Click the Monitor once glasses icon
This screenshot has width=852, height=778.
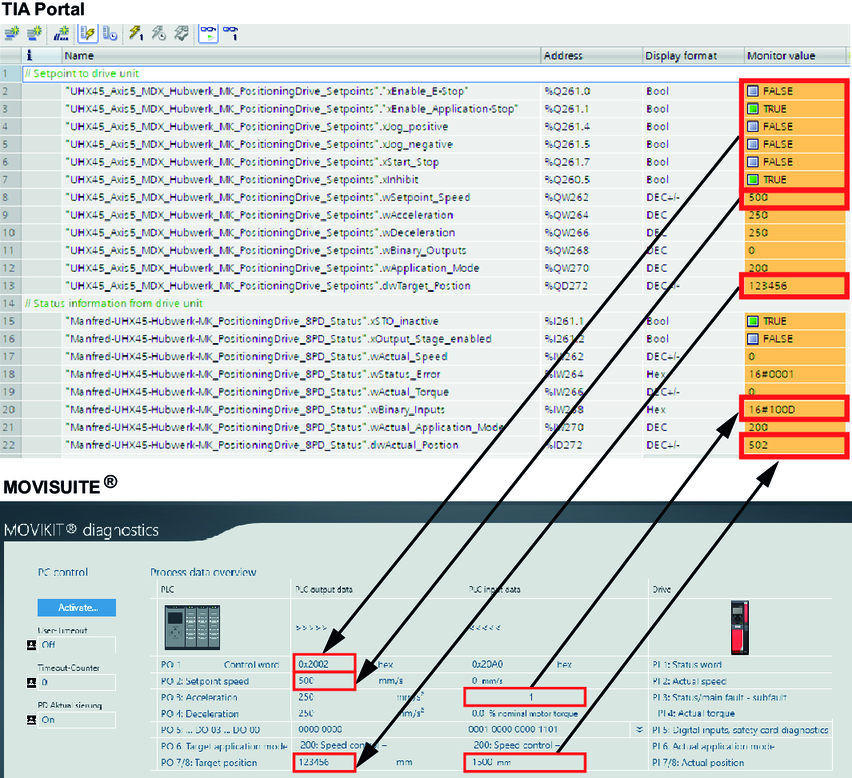pos(229,33)
